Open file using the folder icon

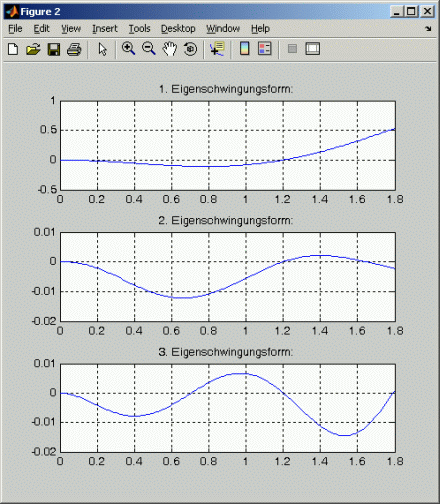(x=33, y=49)
